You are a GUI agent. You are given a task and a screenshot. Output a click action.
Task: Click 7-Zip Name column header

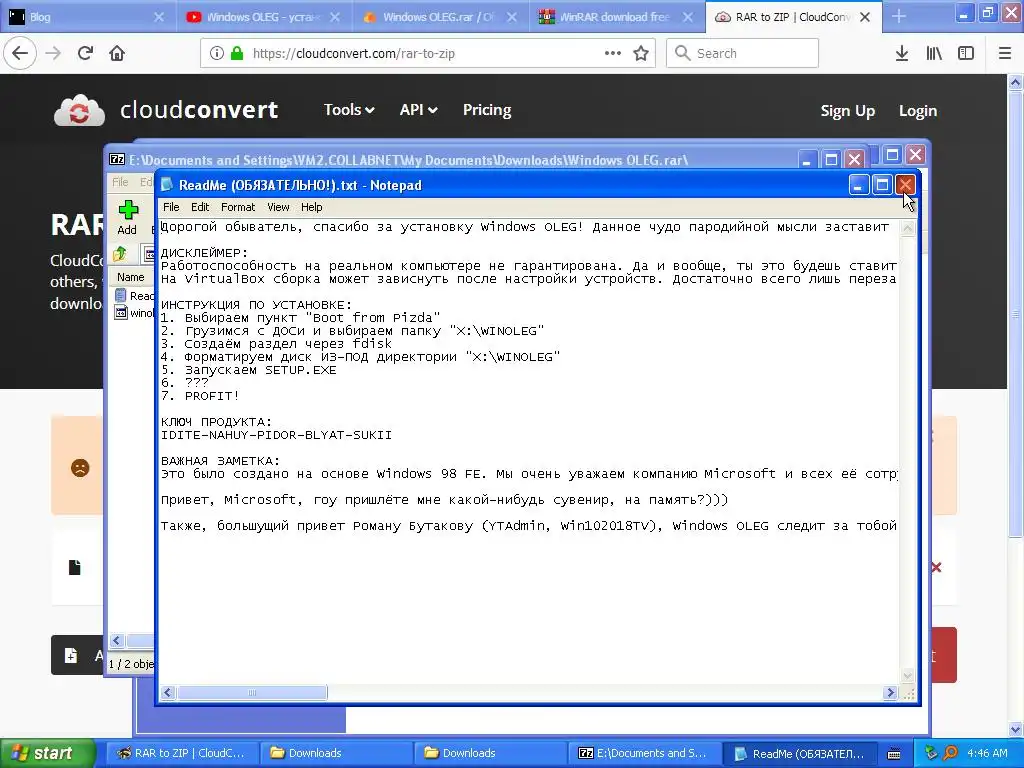[x=131, y=277]
